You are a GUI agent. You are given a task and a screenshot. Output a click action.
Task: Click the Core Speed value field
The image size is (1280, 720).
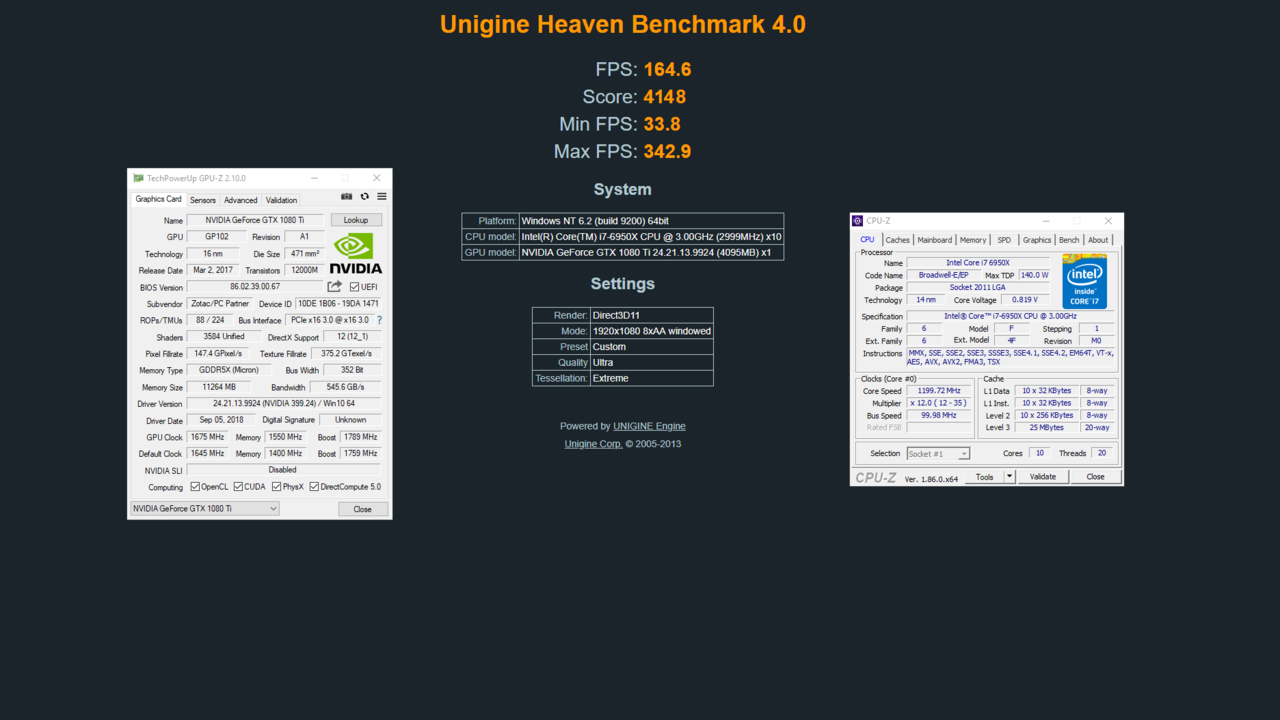(939, 391)
